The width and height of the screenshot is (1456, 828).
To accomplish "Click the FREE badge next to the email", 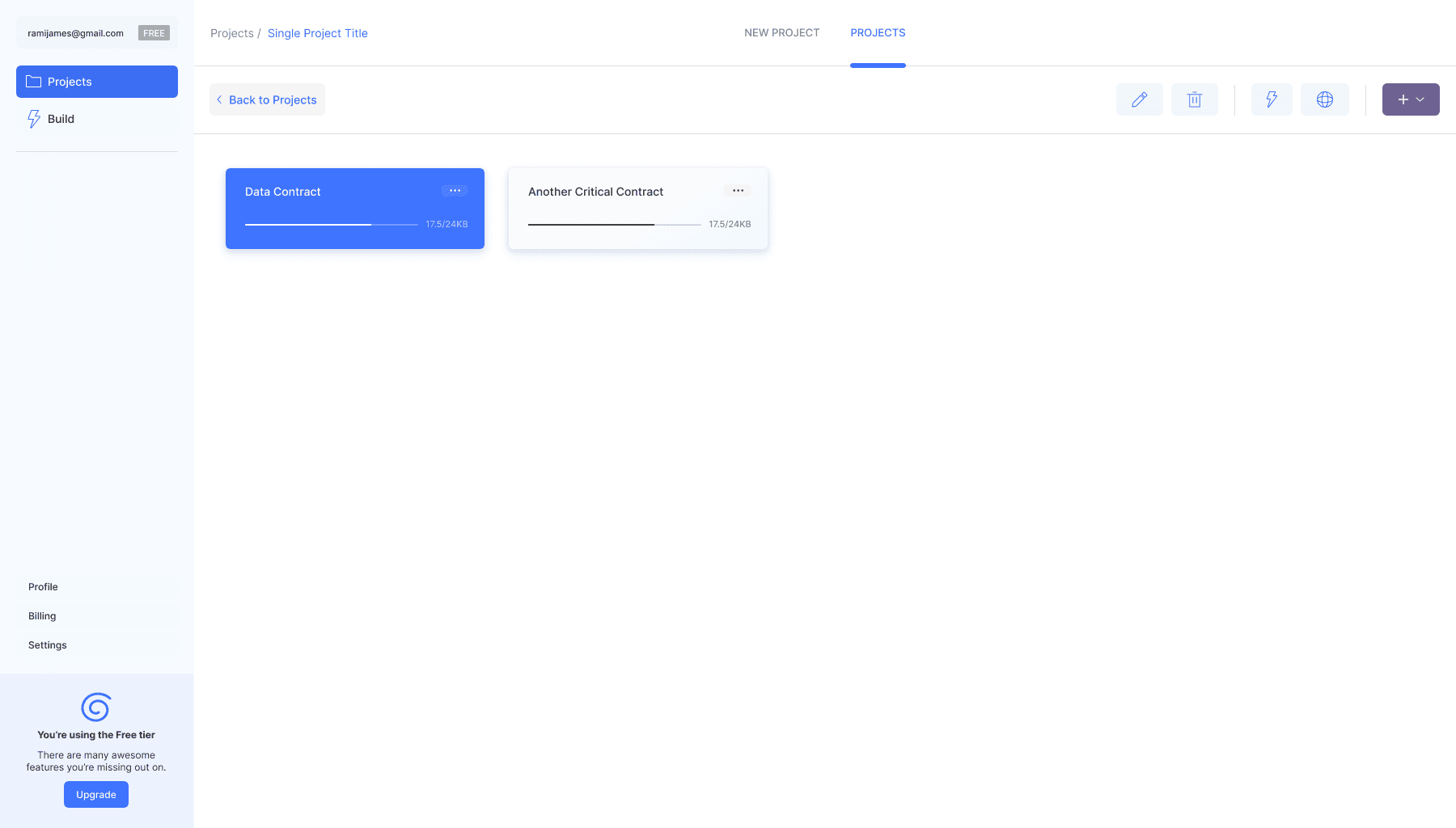I will (153, 32).
